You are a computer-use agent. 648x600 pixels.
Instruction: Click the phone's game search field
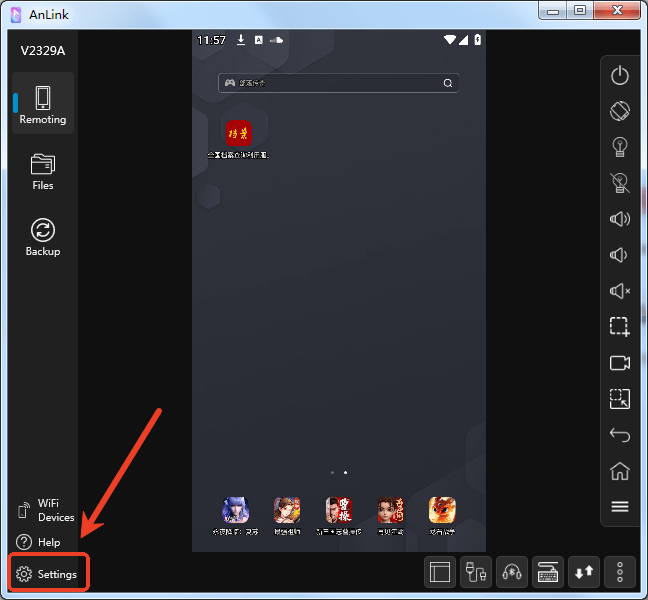point(338,83)
